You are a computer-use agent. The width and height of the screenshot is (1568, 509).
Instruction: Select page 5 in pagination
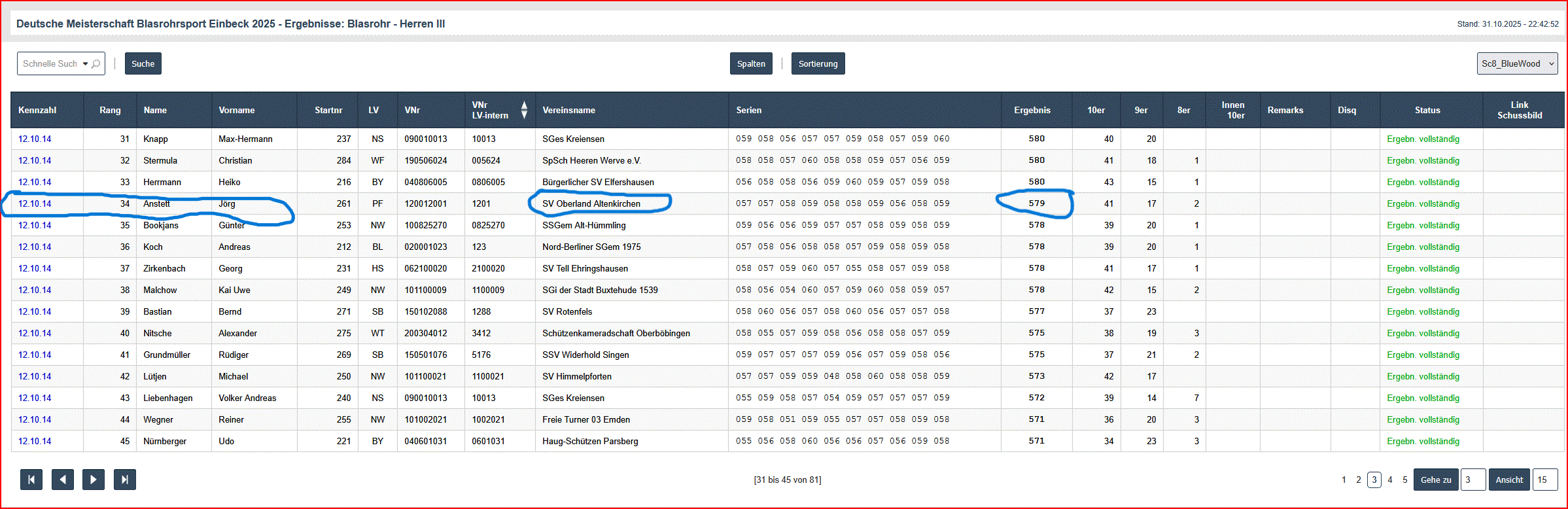(1404, 480)
